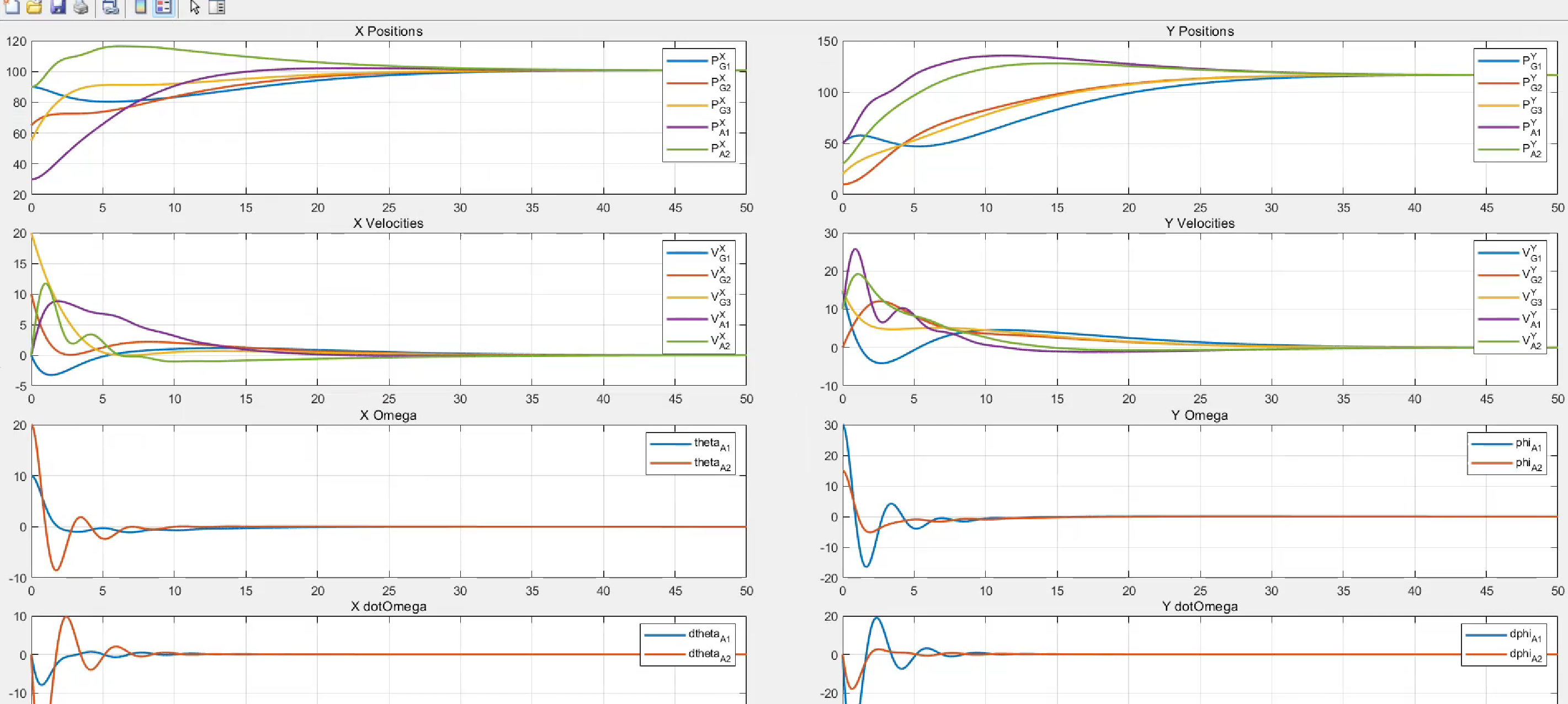The image size is (1568, 704).
Task: Toggle the Insert Colorbar toolbar button
Action: click(x=141, y=7)
